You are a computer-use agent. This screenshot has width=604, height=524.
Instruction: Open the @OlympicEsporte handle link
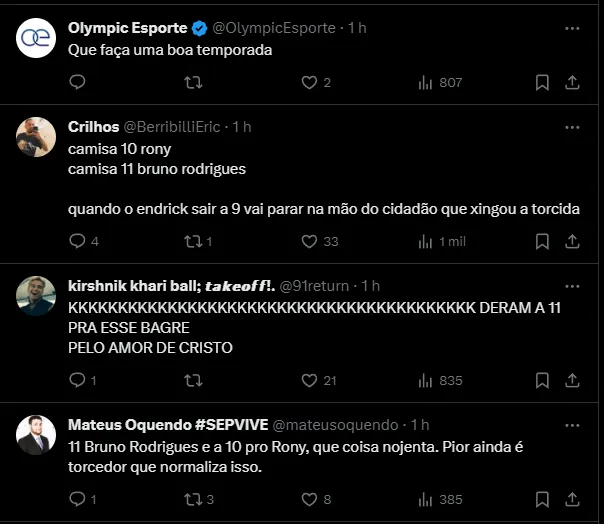pos(274,28)
